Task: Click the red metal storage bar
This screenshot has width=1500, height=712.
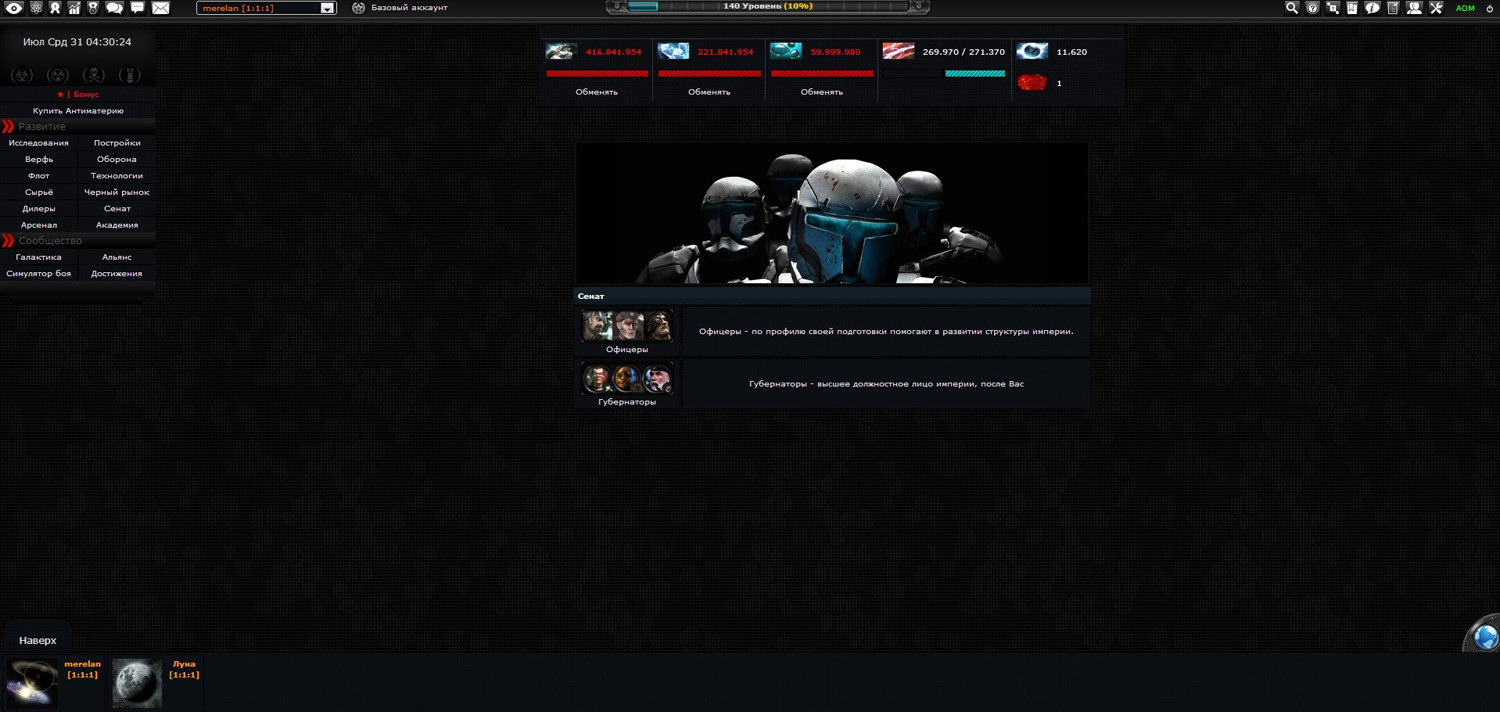Action: (597, 73)
